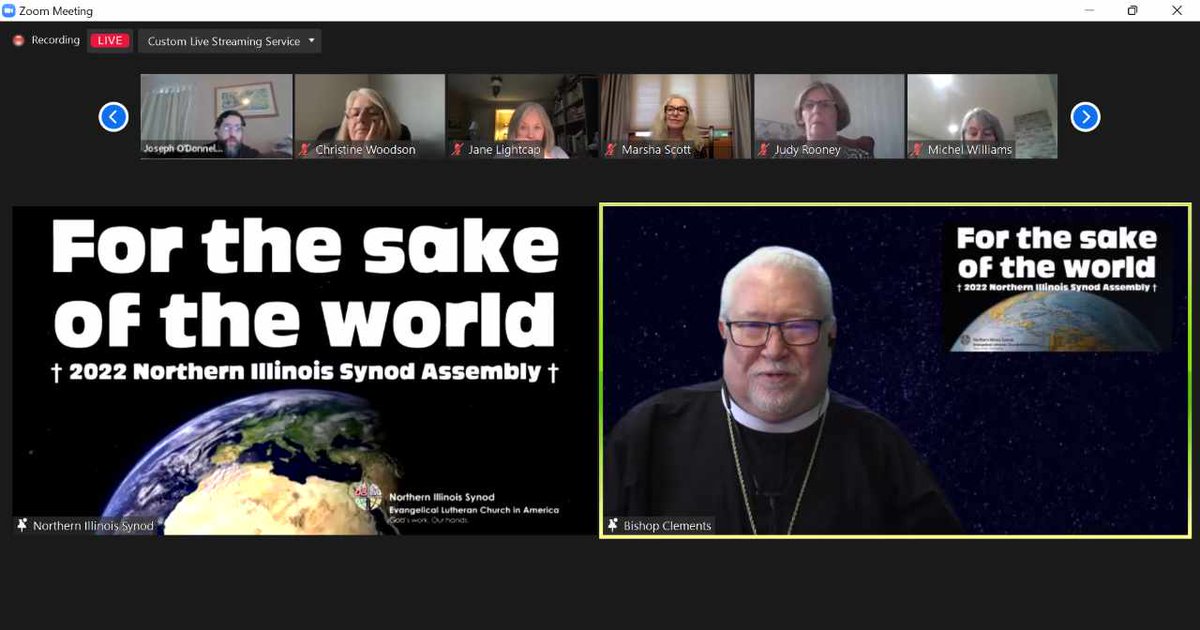Select Joseph O'Donnell's video thumbnail
The width and height of the screenshot is (1200, 630).
point(217,116)
